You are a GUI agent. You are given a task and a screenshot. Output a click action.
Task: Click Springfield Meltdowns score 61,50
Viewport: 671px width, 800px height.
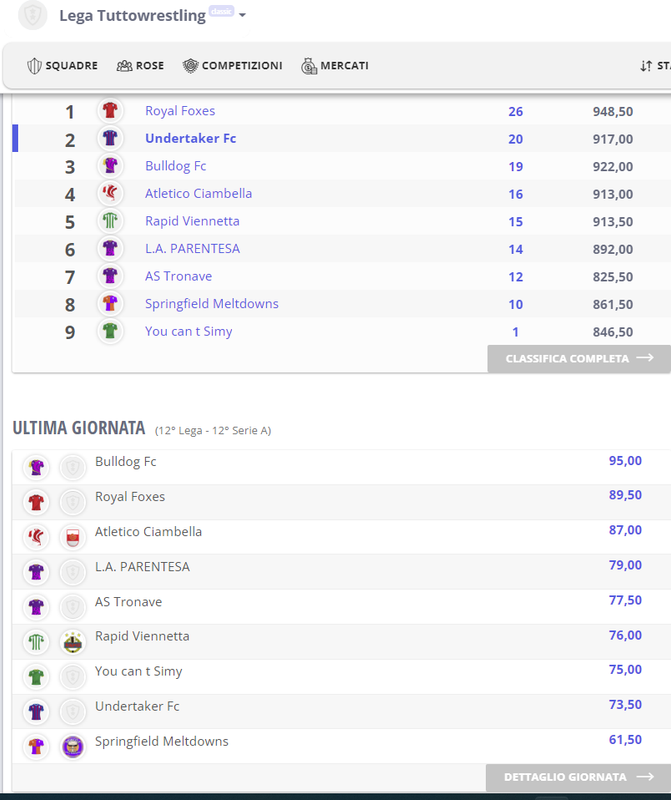point(625,740)
